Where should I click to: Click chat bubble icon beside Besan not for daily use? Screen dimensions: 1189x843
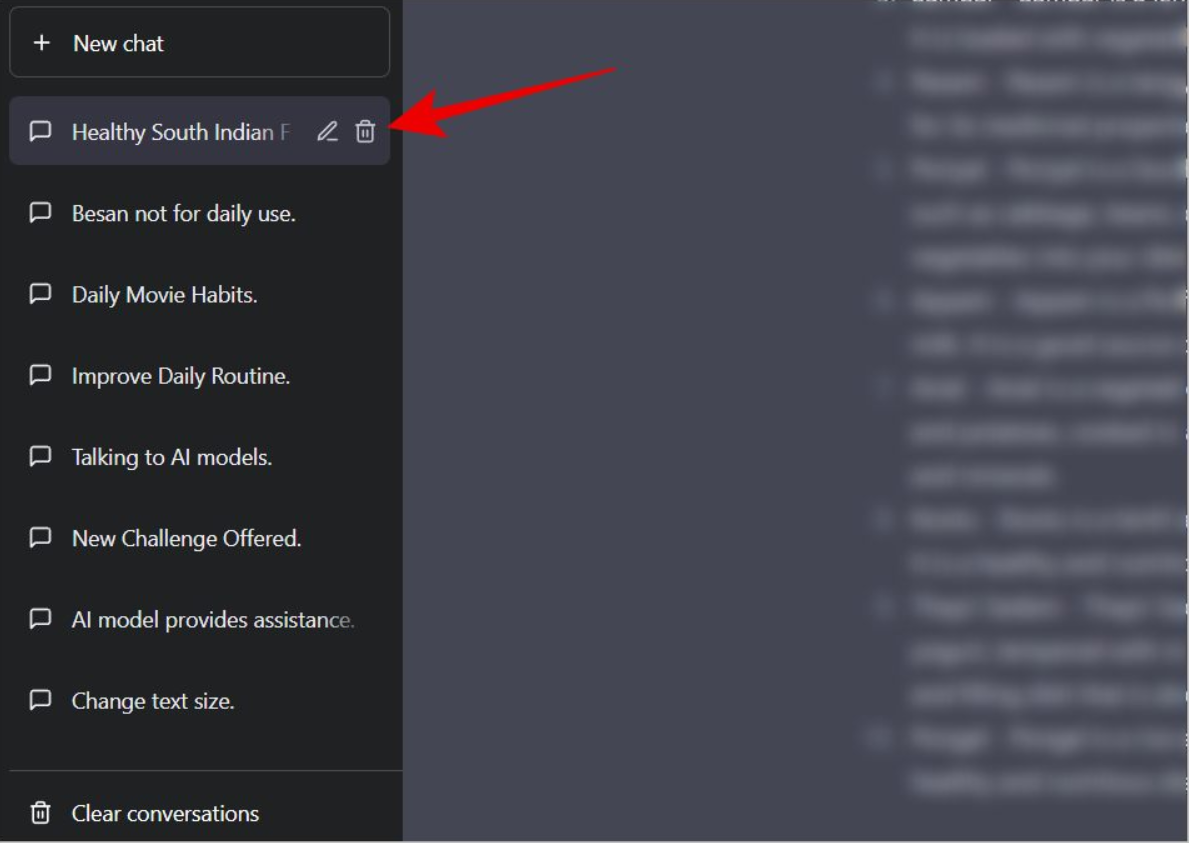coord(41,213)
